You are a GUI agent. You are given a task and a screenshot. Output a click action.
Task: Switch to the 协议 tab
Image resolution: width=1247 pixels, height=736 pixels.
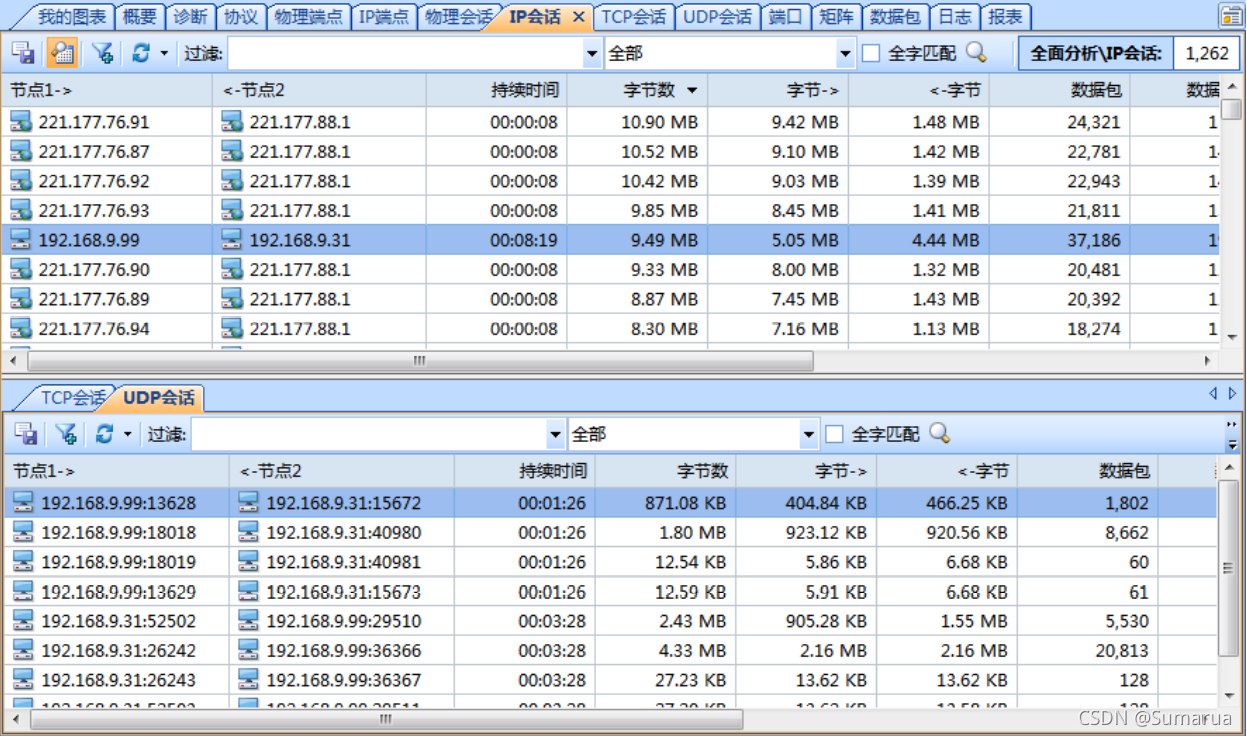241,17
